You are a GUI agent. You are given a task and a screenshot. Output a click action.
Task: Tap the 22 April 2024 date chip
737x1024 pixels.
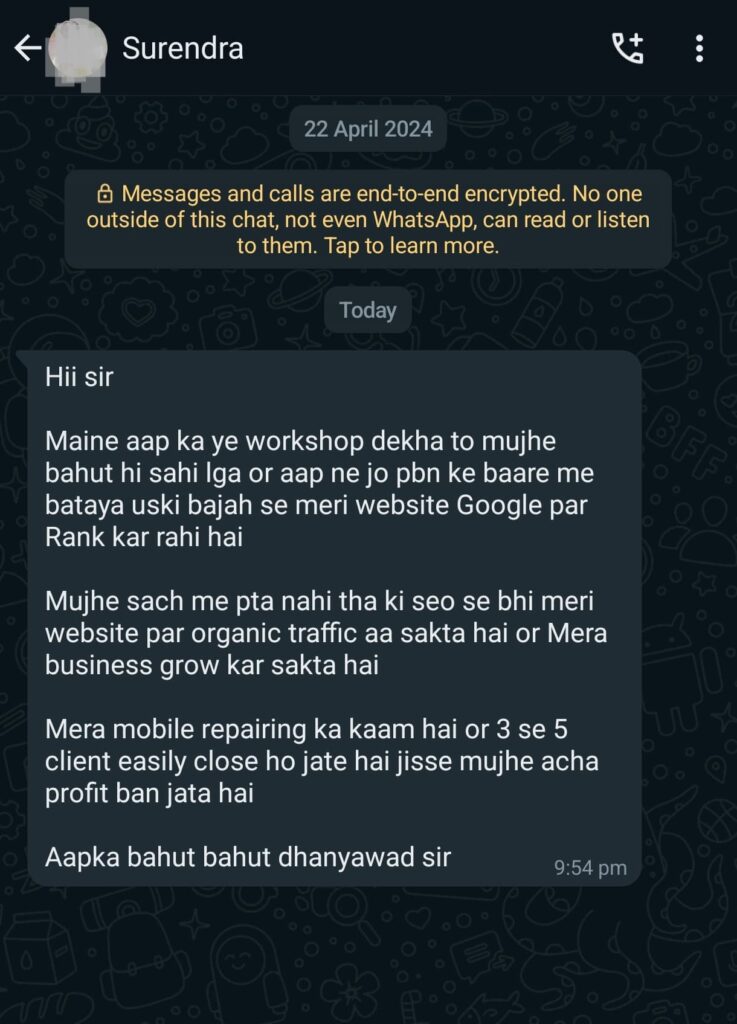click(368, 129)
